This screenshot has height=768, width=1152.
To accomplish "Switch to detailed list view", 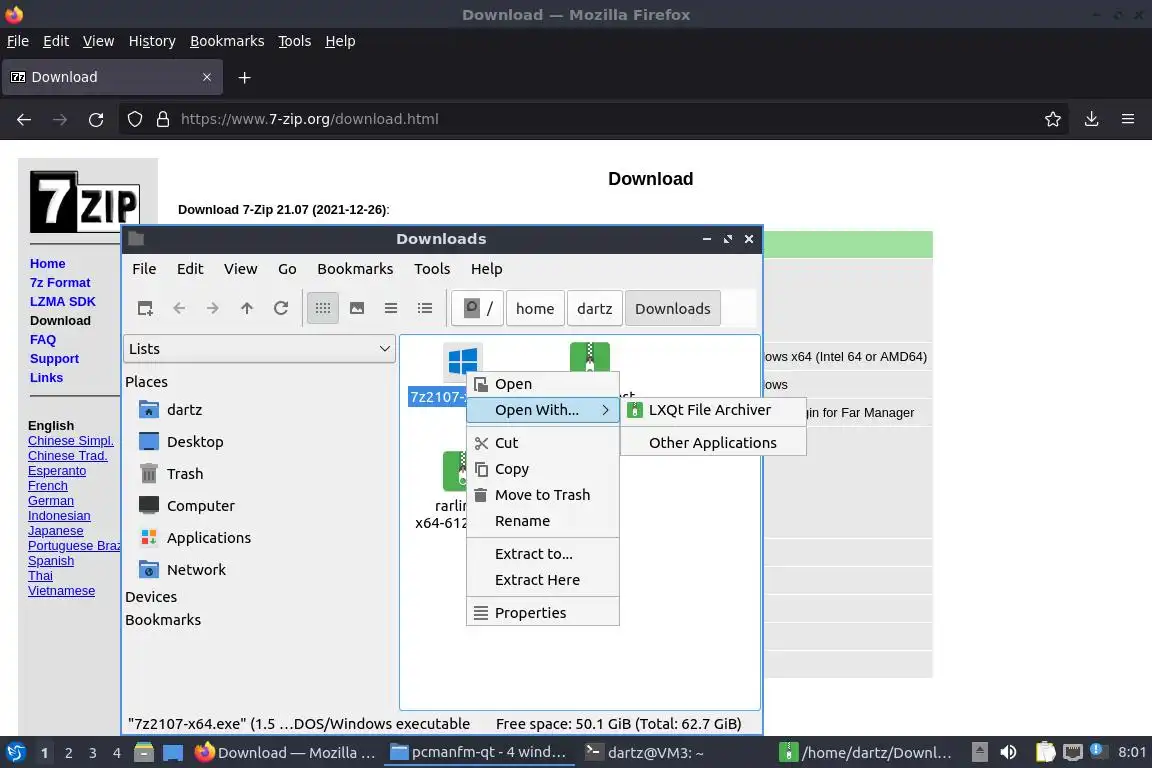I will (425, 309).
